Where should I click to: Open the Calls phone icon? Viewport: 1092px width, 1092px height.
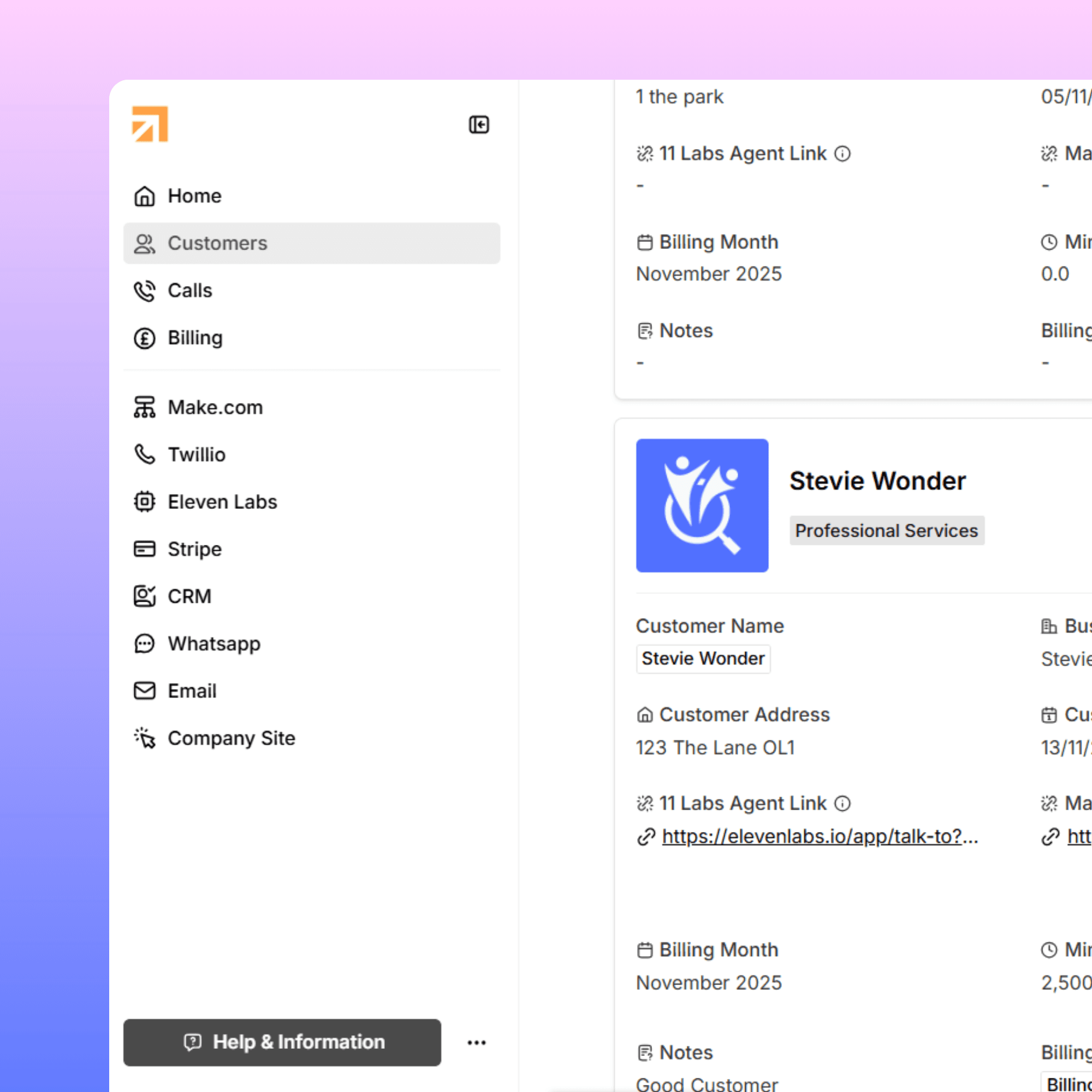click(x=144, y=290)
